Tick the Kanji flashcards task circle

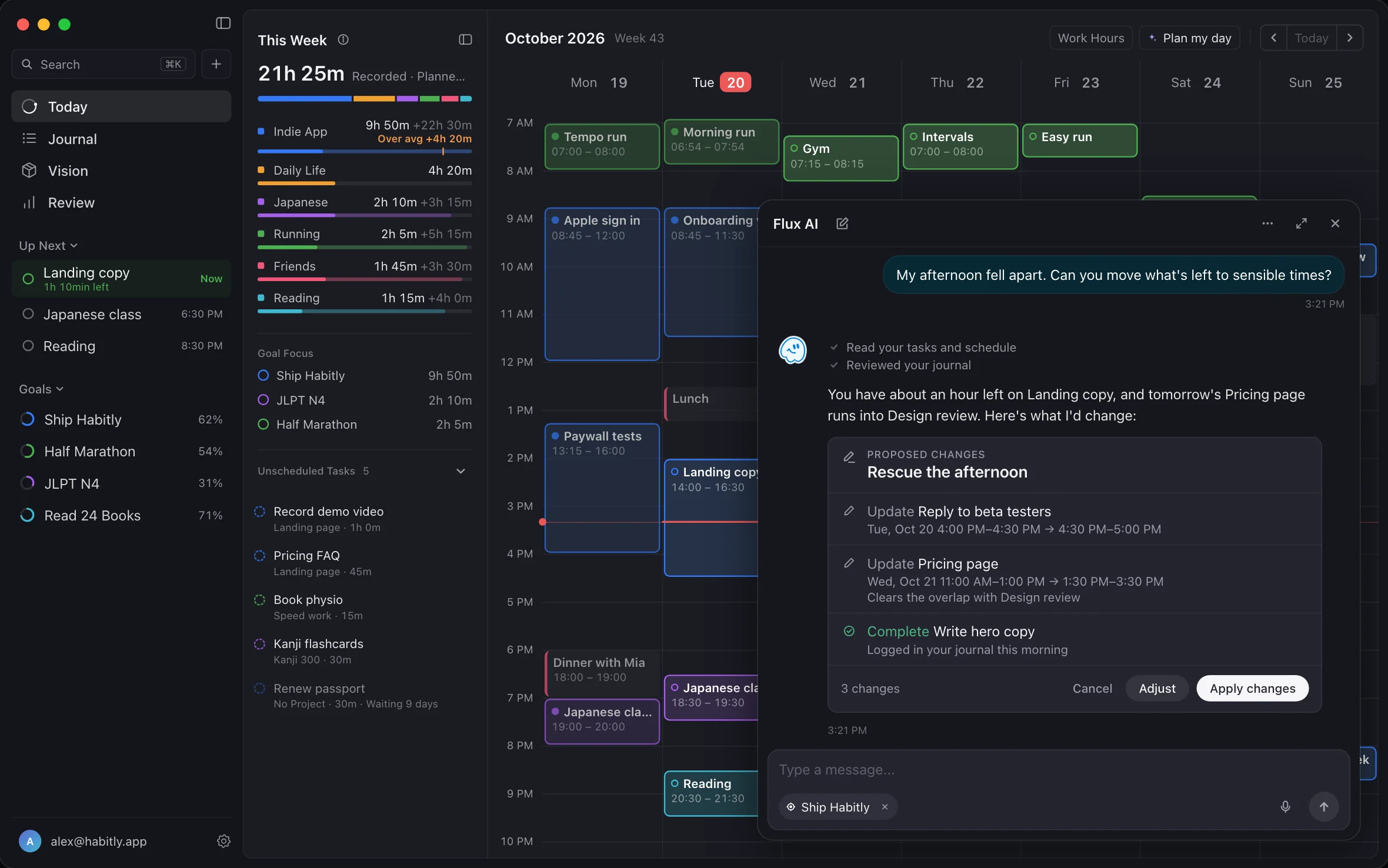(x=259, y=644)
